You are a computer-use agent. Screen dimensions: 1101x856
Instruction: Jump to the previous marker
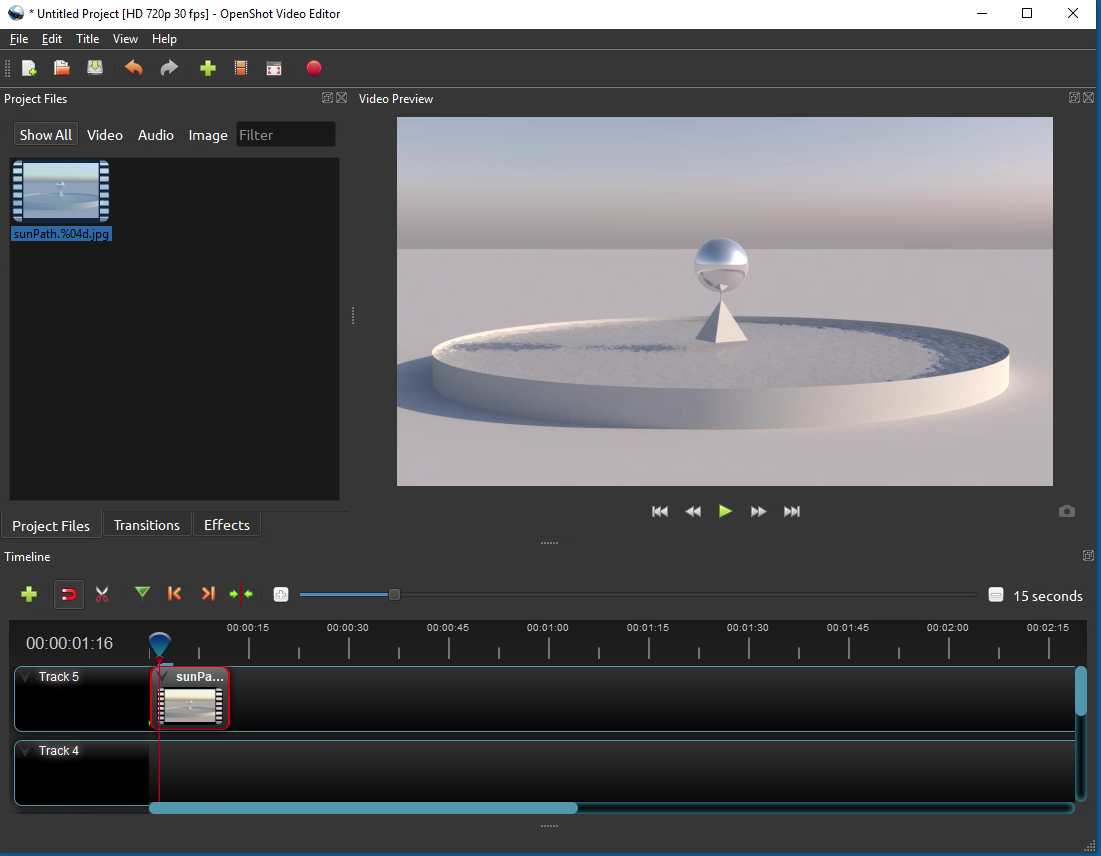point(175,594)
